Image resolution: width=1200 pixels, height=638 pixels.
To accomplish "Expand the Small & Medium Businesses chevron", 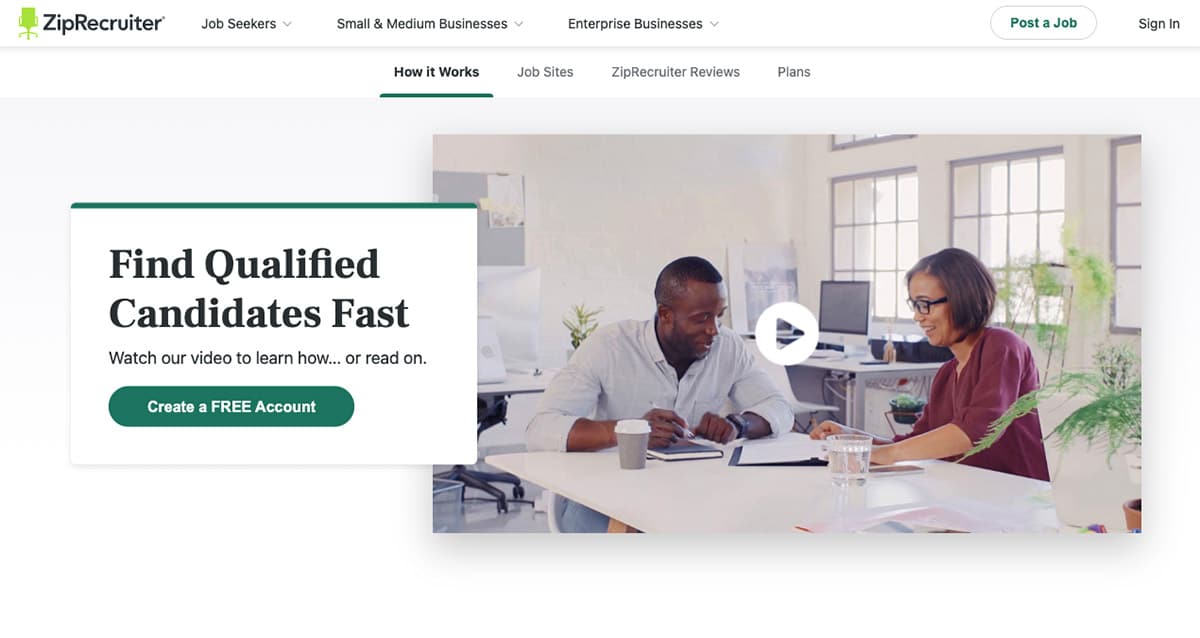I will (x=518, y=24).
